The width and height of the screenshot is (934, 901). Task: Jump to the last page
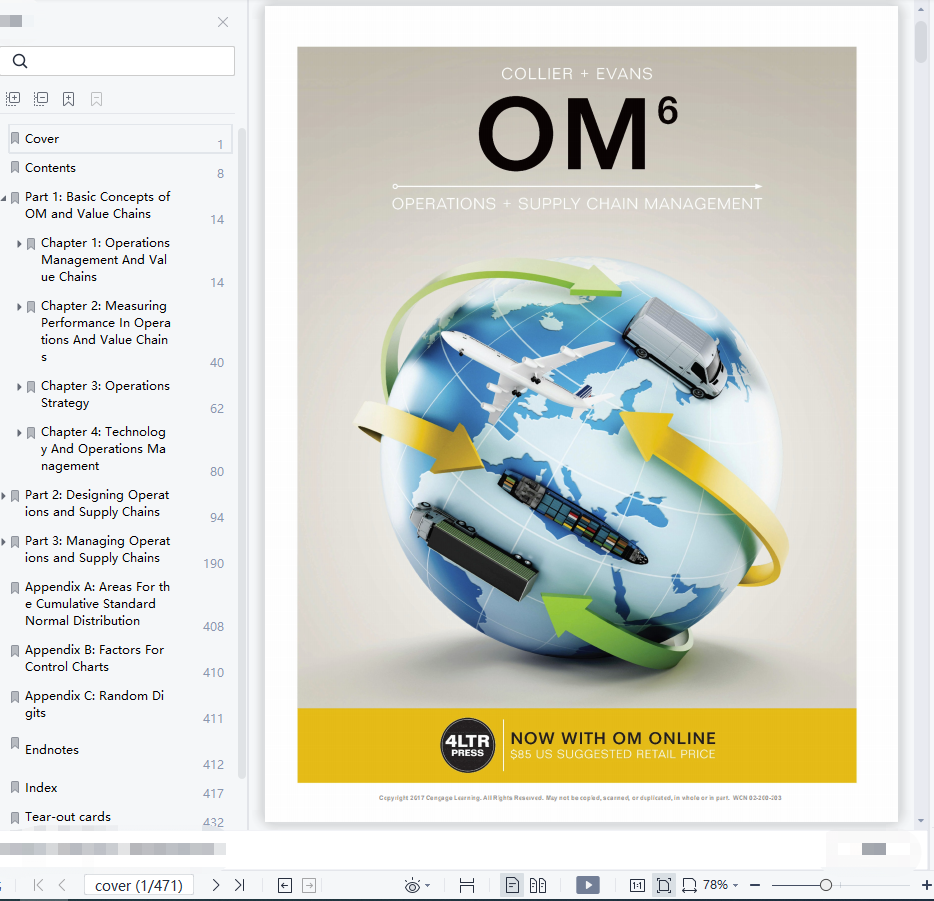pyautogui.click(x=239, y=886)
